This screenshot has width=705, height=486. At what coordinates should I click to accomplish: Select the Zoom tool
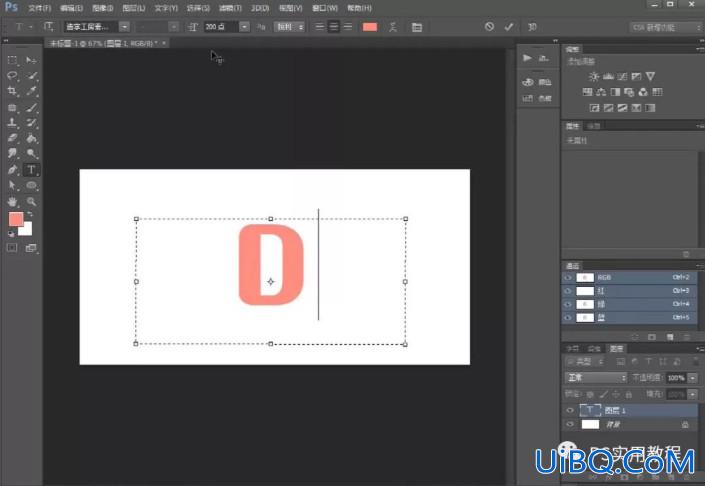tap(31, 201)
